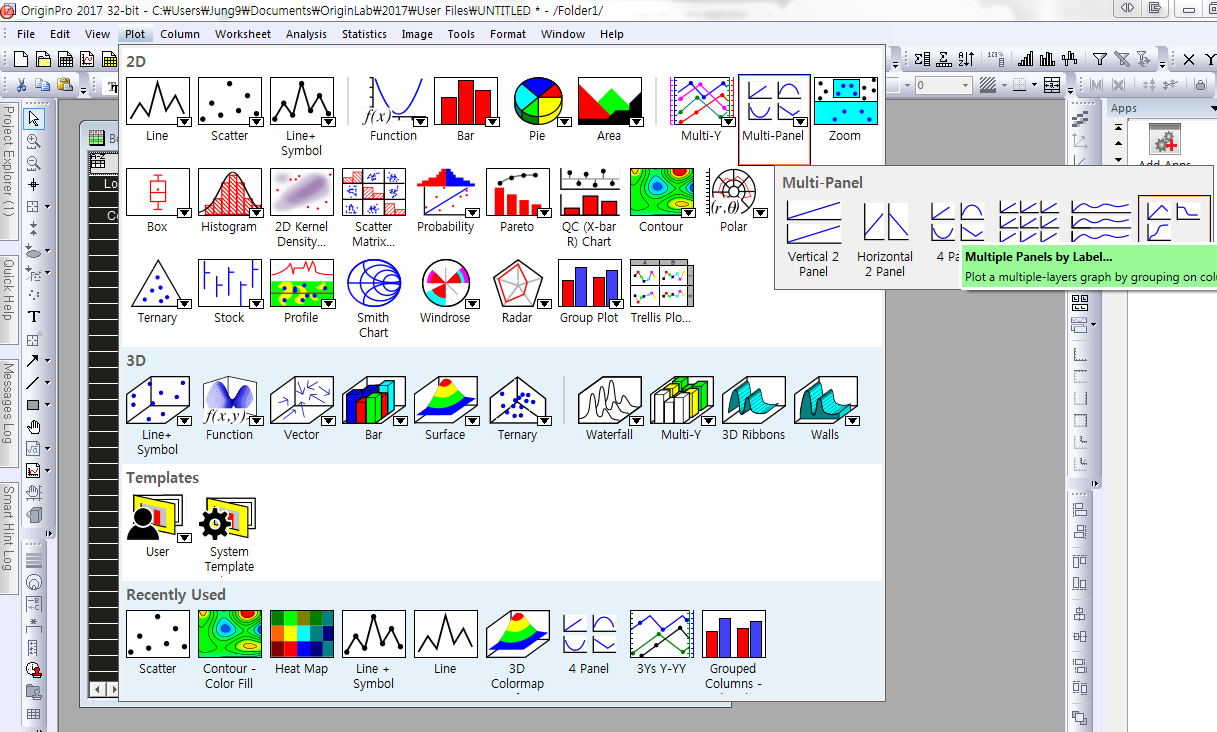This screenshot has width=1217, height=732.
Task: Open the System Template button
Action: [229, 534]
